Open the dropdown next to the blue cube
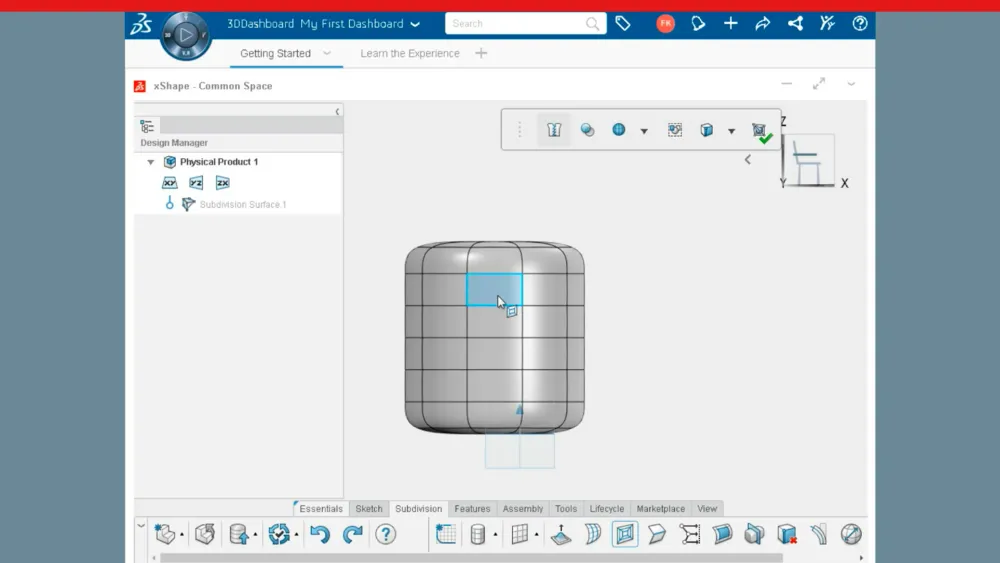The height and width of the screenshot is (563, 1000). [x=732, y=131]
